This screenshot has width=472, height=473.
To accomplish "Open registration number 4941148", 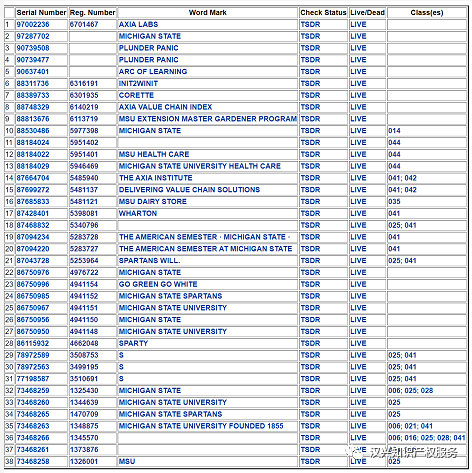I will pyautogui.click(x=84, y=331).
